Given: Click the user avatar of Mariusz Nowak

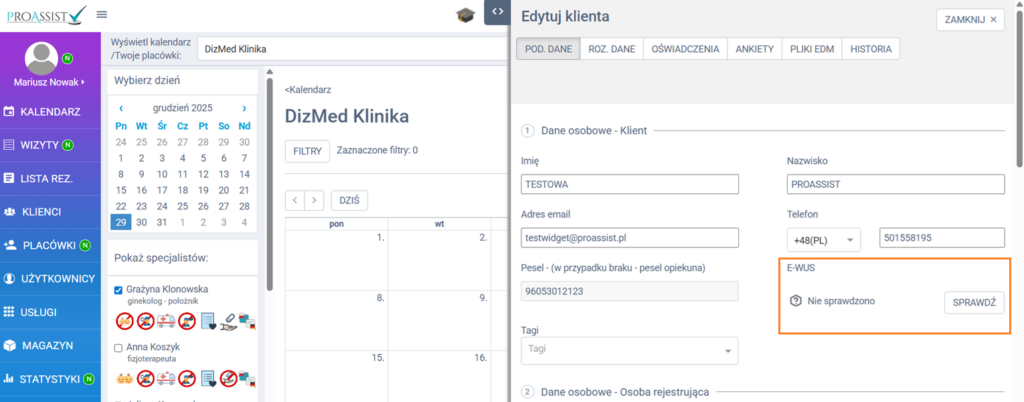Looking at the screenshot, I should 41,59.
